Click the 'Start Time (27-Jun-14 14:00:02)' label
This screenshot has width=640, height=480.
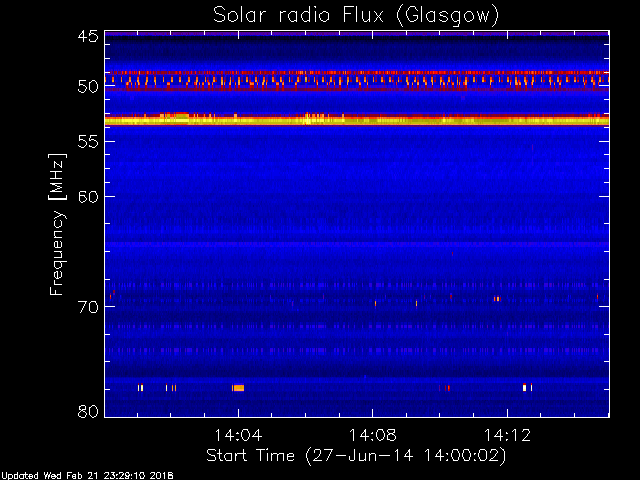click(356, 456)
